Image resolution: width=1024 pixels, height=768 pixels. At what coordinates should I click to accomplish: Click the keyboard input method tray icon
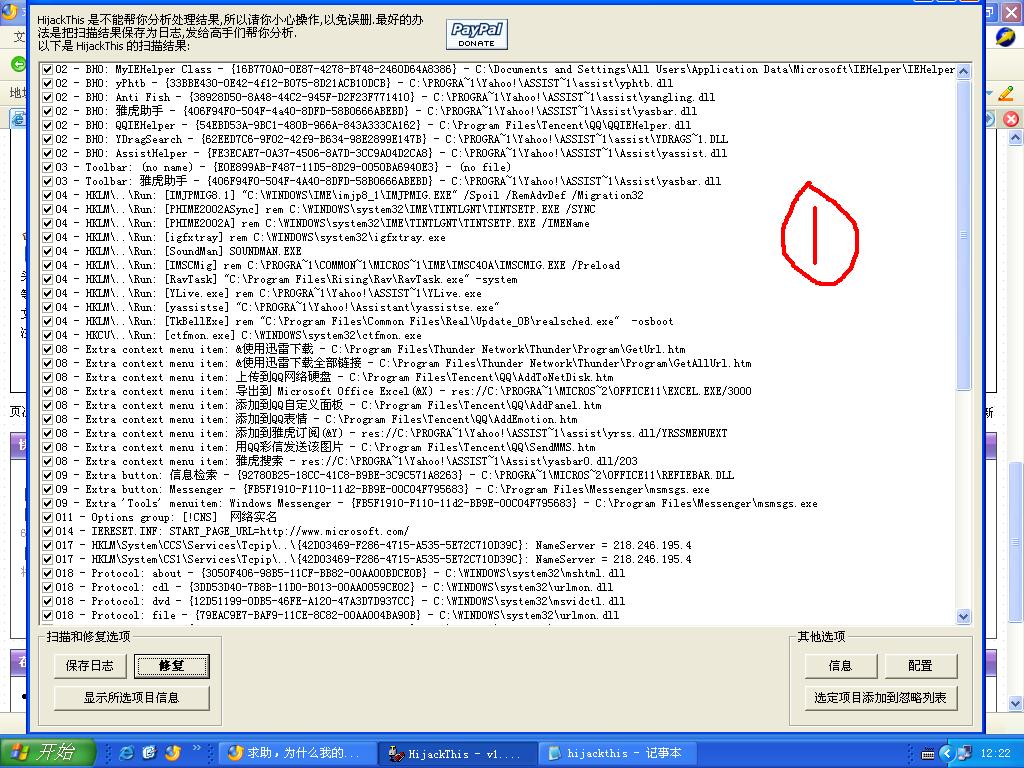point(927,754)
